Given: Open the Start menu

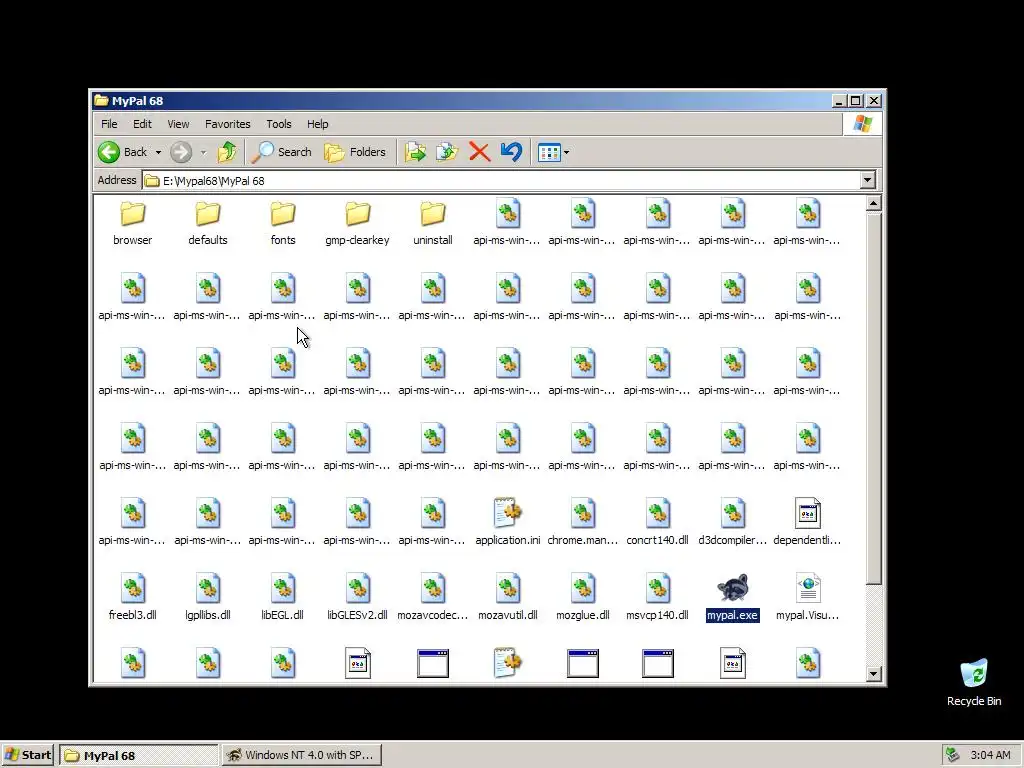Looking at the screenshot, I should click(28, 755).
